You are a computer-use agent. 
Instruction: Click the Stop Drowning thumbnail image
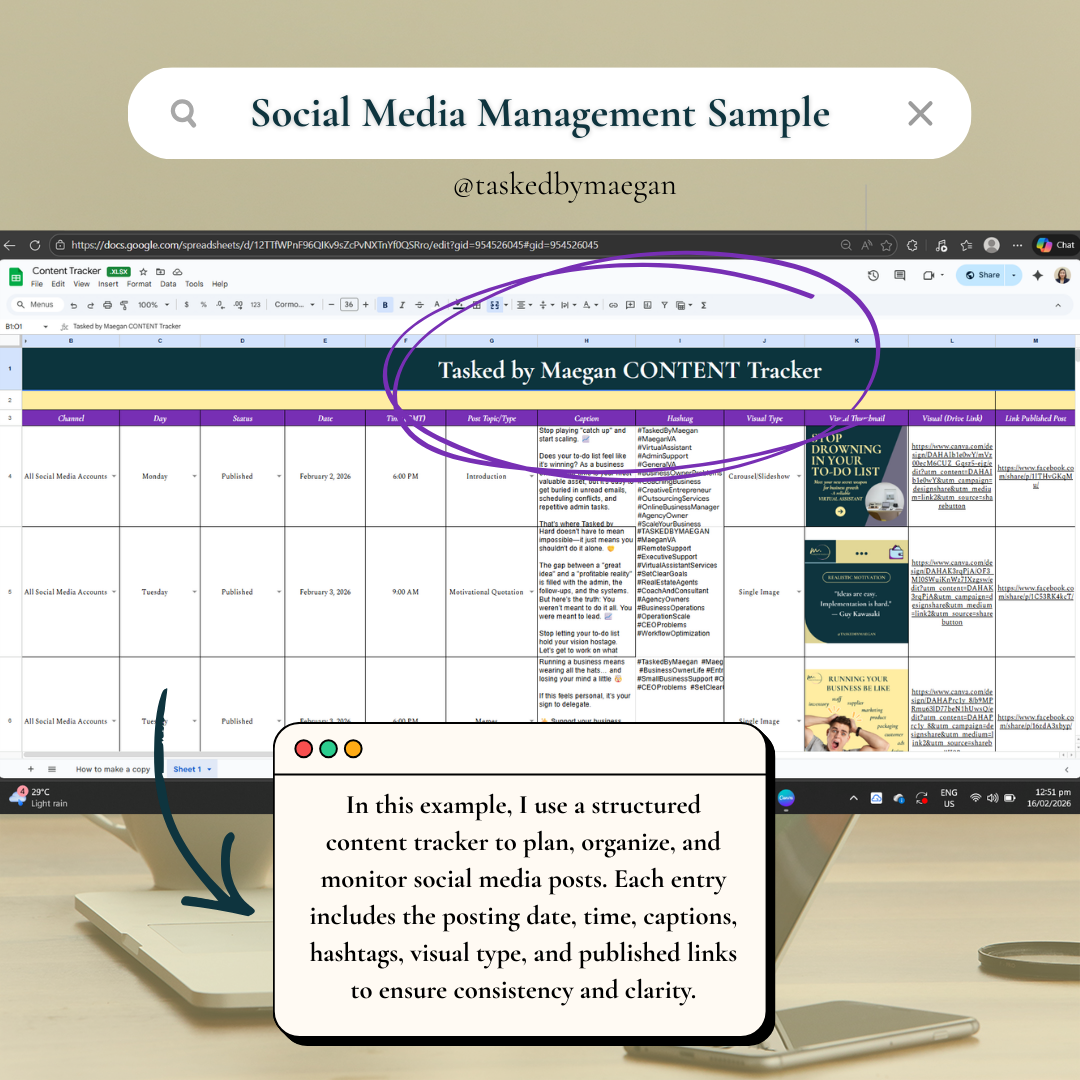click(856, 476)
